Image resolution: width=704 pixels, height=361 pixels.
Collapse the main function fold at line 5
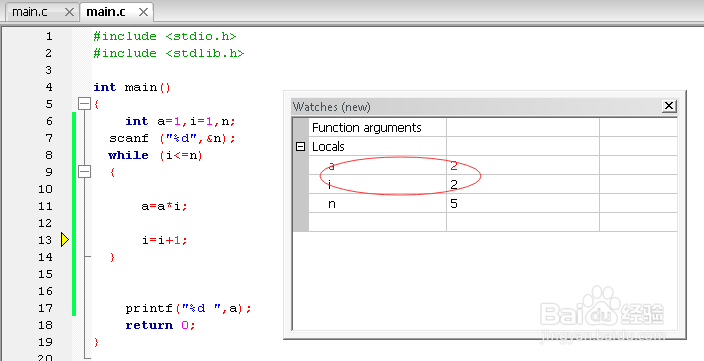click(x=84, y=104)
